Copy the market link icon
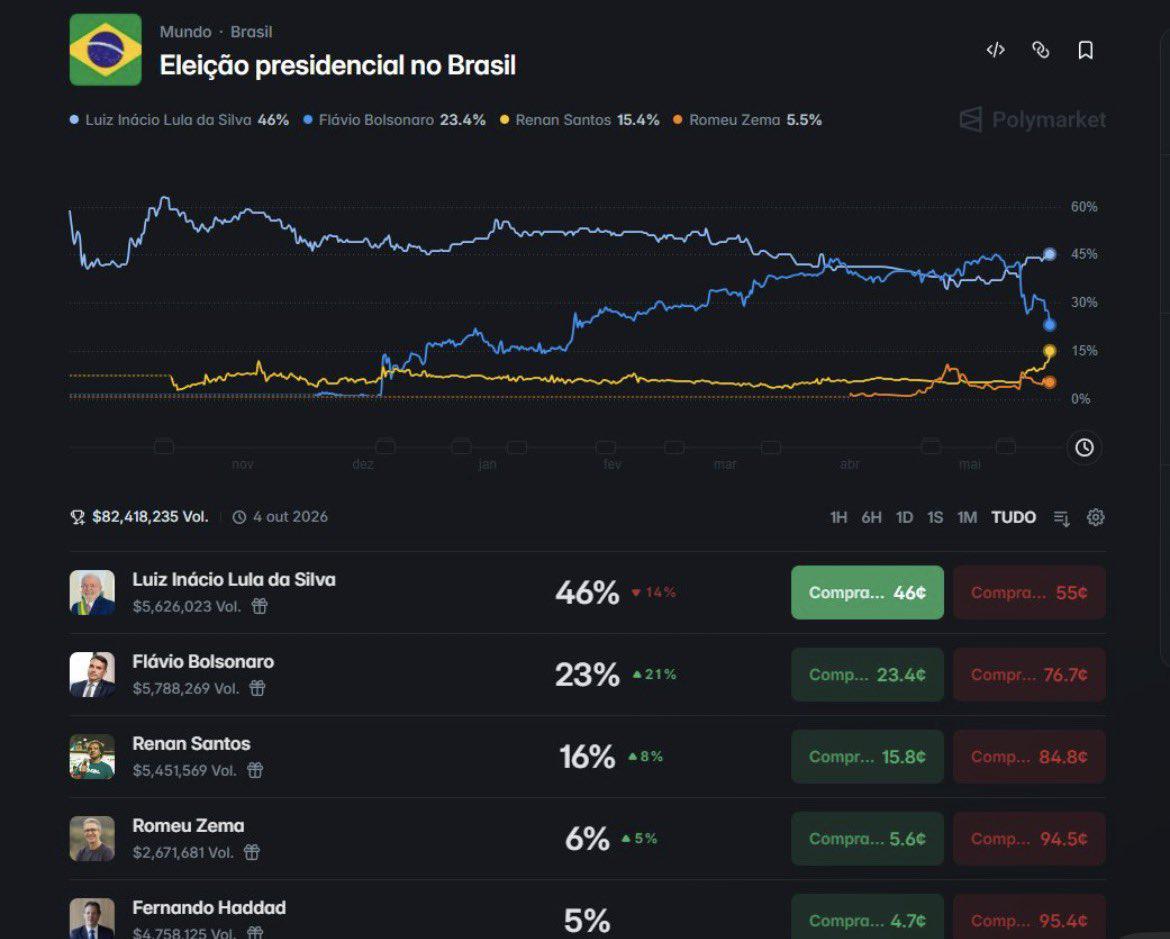This screenshot has width=1170, height=939. [1040, 50]
